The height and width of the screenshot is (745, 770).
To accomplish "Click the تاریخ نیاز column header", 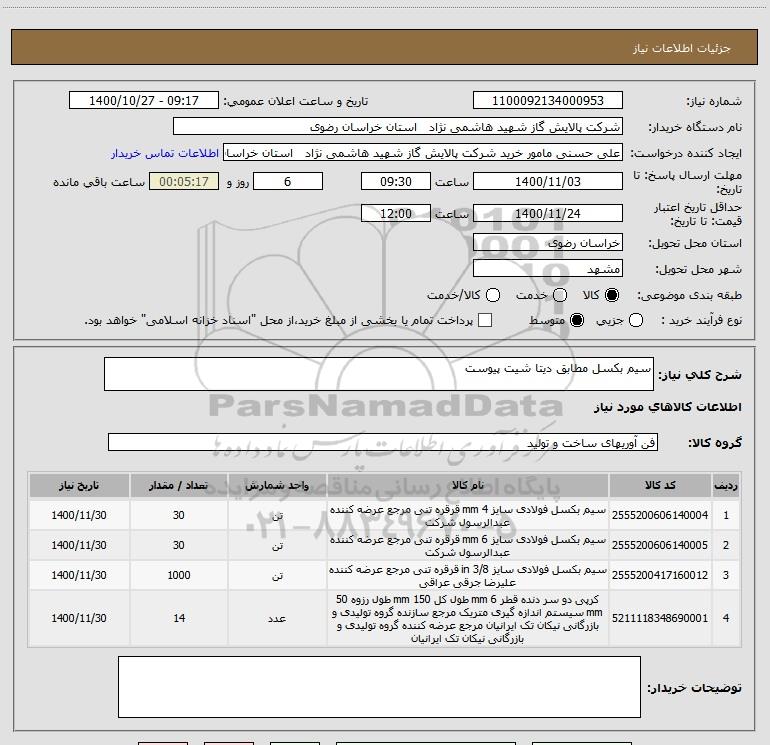I will tap(79, 486).
